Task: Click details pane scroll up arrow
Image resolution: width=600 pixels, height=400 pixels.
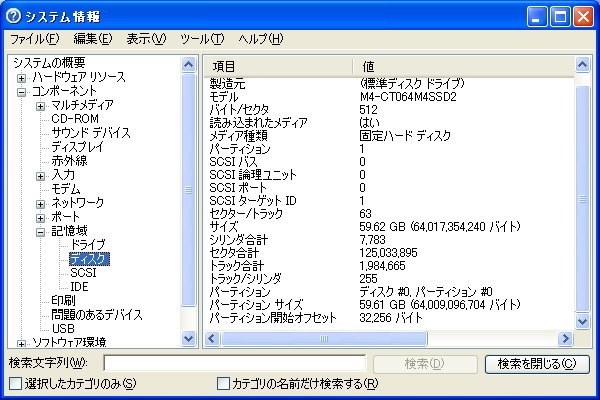Action: pyautogui.click(x=582, y=64)
